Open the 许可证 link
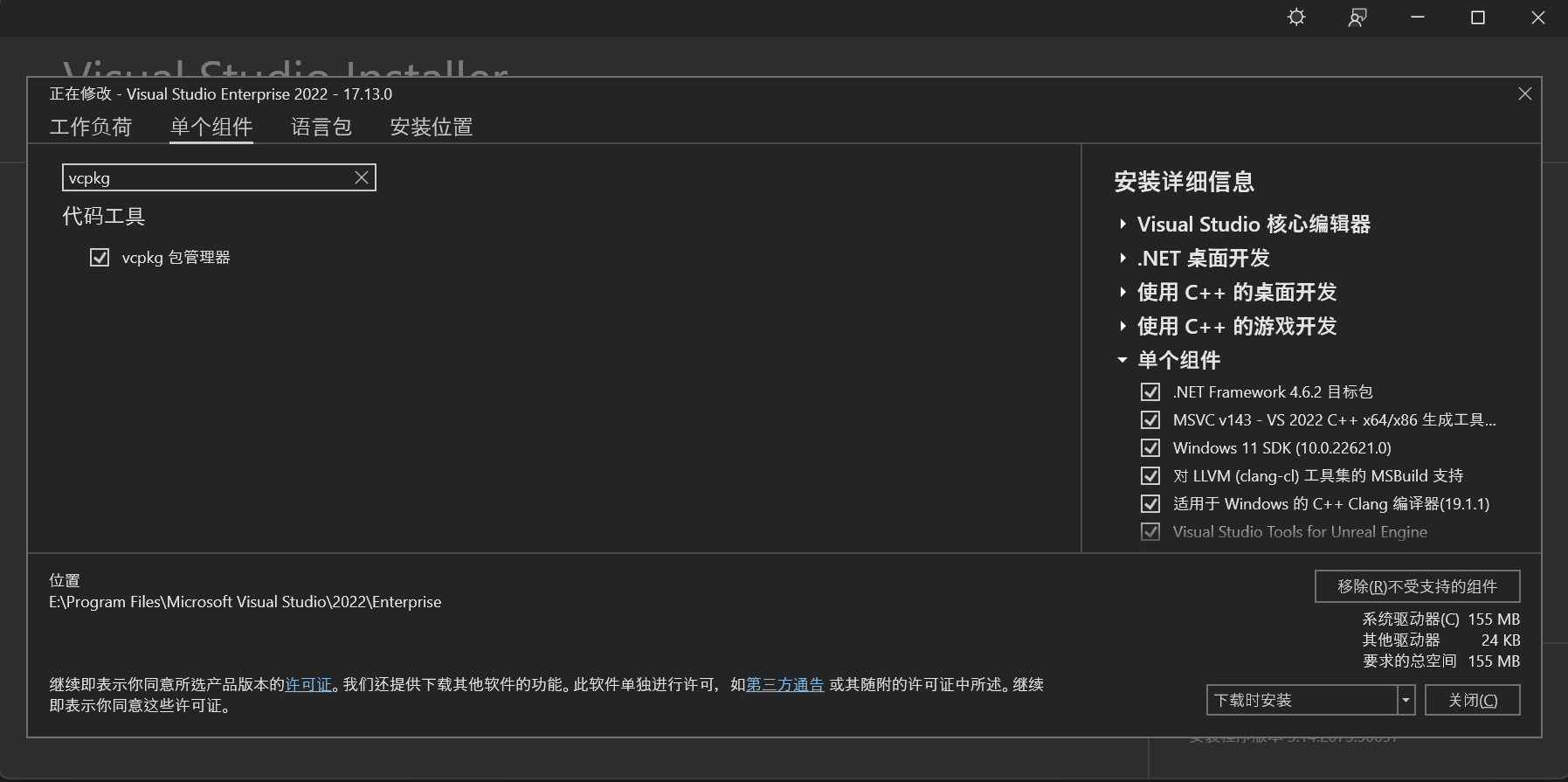This screenshot has width=1568, height=782. coord(309,684)
